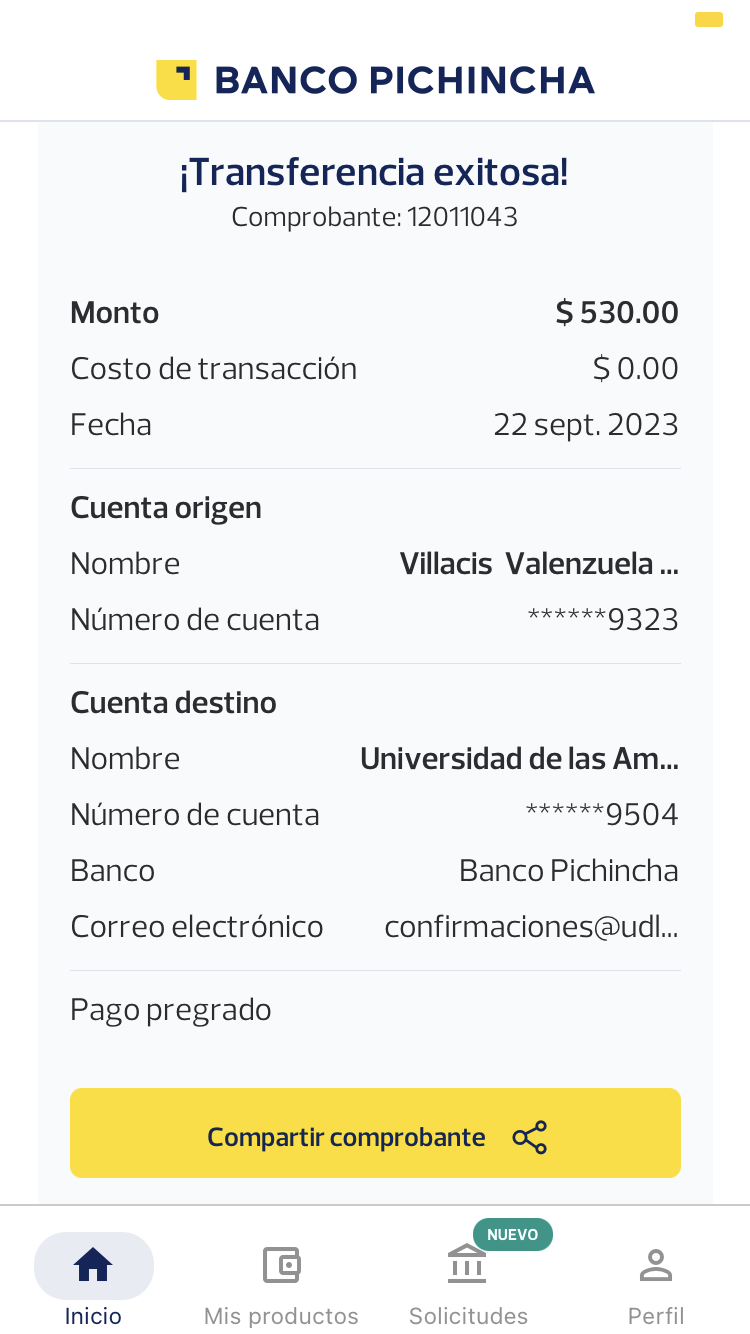Open the Perfil tab label
This screenshot has width=750, height=1334.
point(656,1315)
